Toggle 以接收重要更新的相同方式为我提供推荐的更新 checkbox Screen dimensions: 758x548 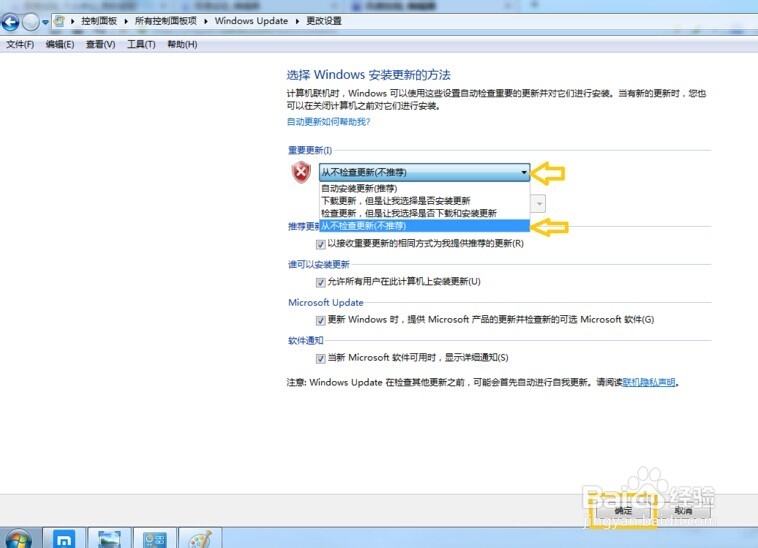tap(320, 245)
